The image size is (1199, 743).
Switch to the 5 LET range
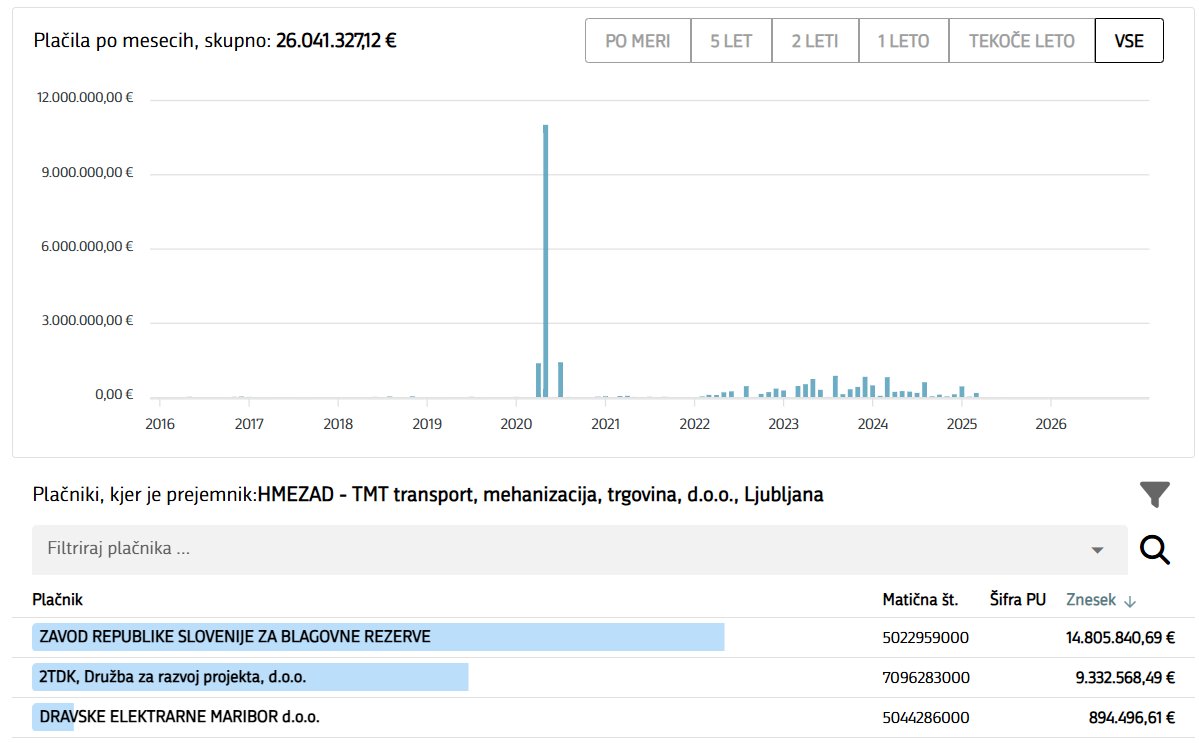point(731,41)
